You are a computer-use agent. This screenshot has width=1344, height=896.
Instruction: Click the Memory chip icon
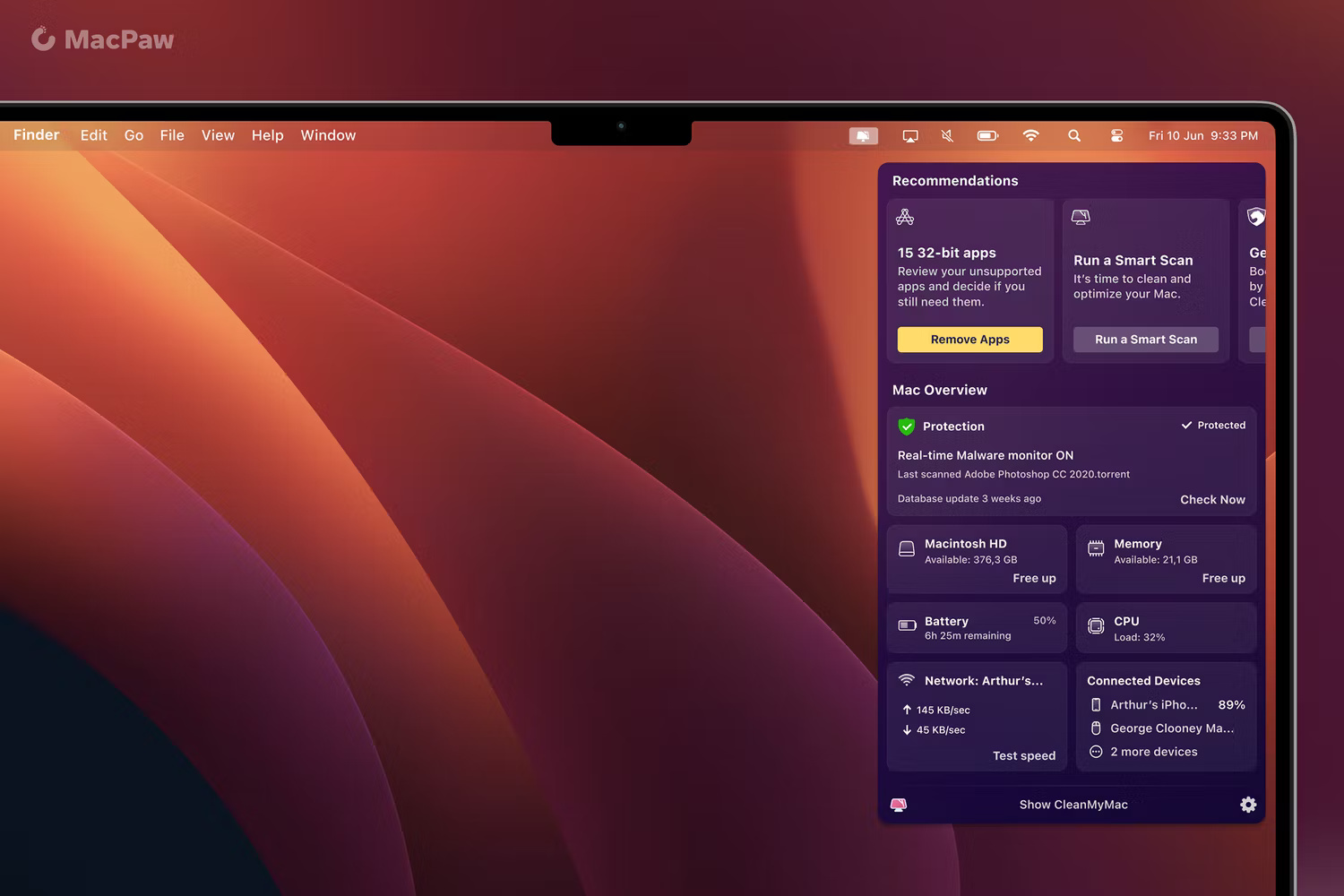1095,546
